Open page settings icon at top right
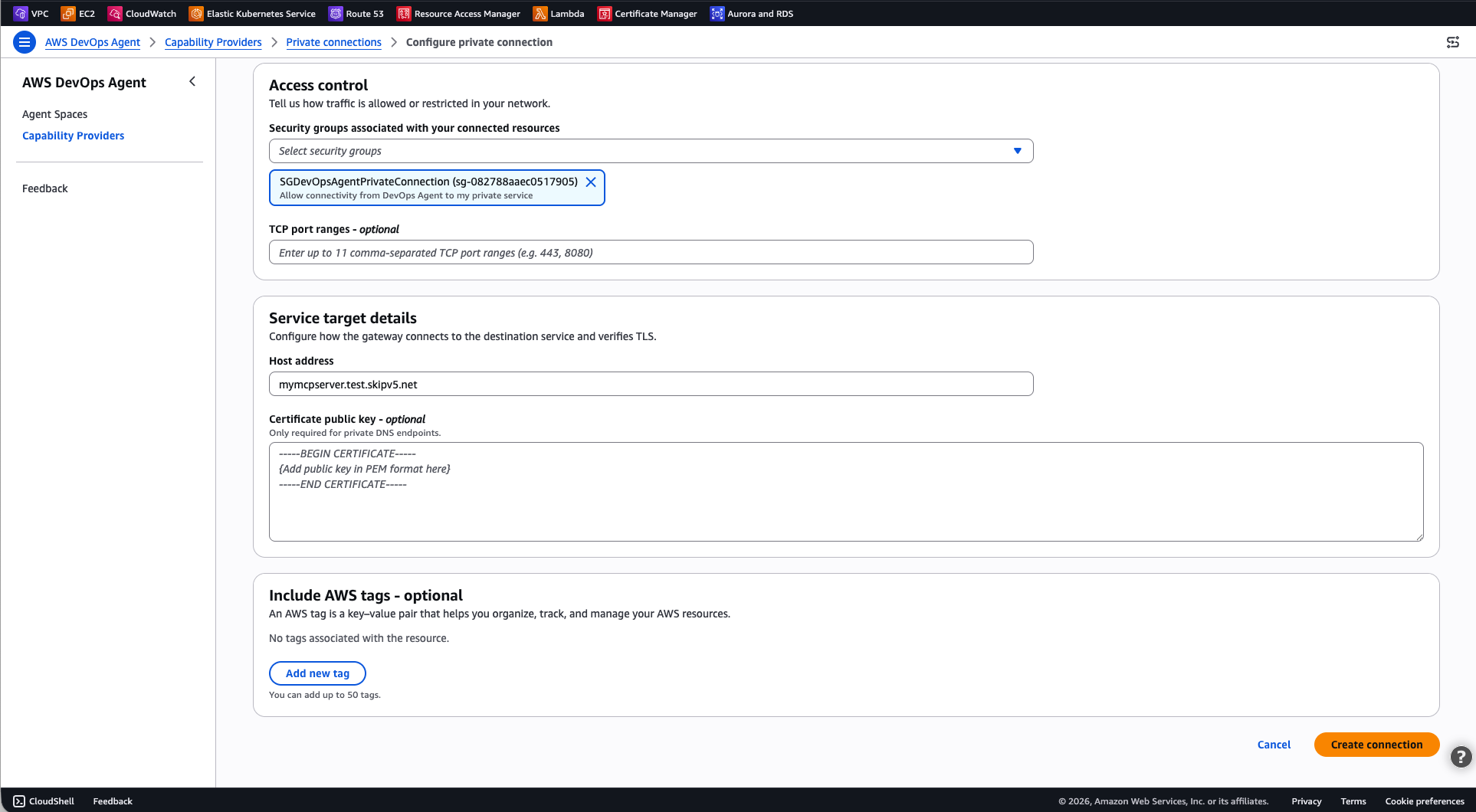 pos(1452,42)
